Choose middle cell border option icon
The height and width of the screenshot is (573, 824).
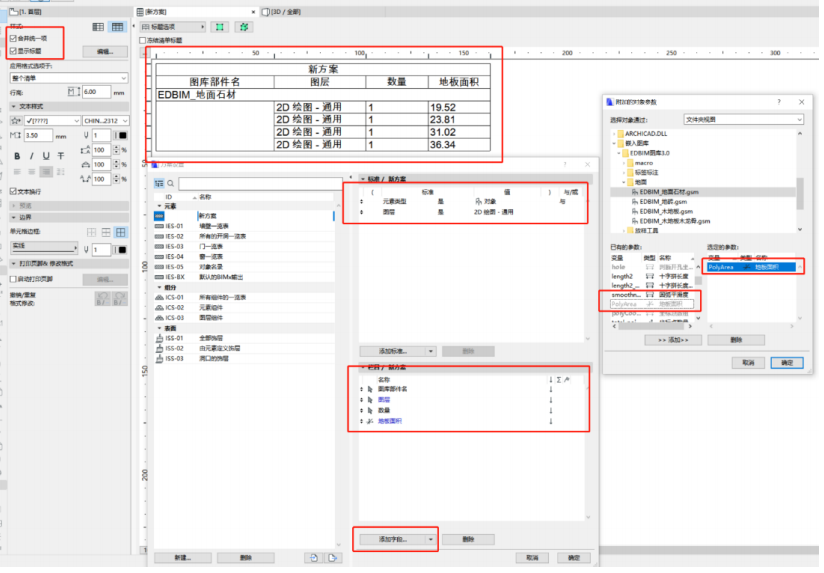pyautogui.click(x=106, y=232)
